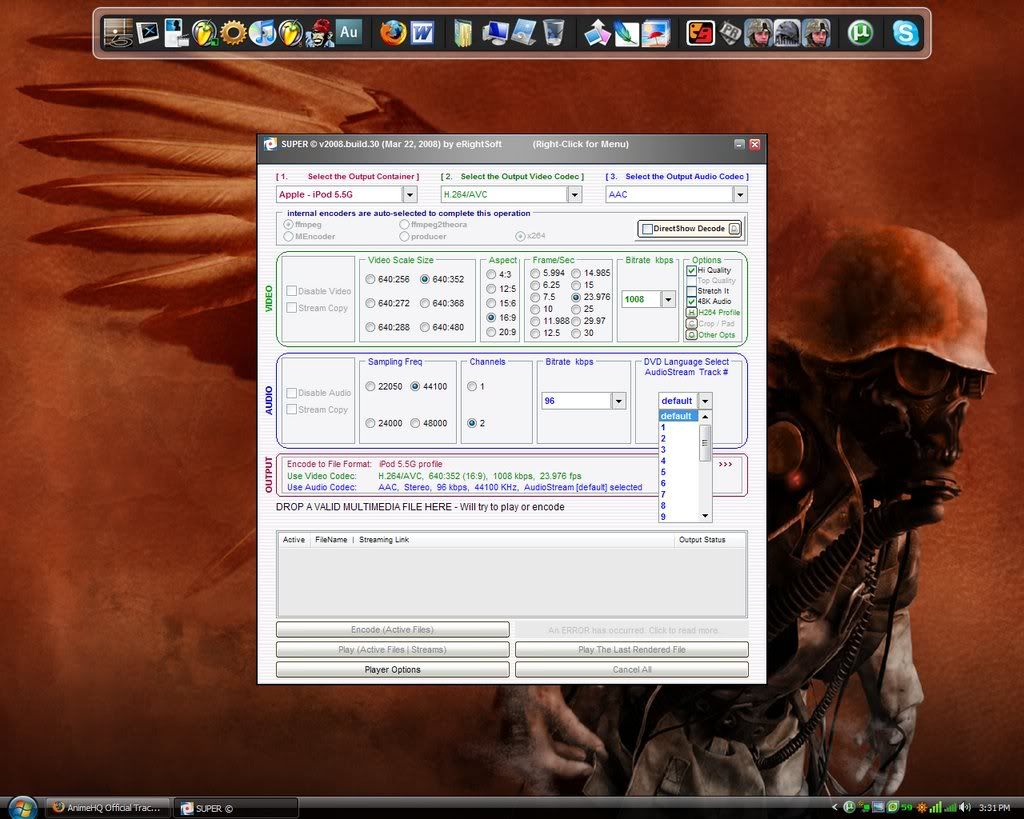Expand the video bitrate 1008 dropdown

pos(667,299)
